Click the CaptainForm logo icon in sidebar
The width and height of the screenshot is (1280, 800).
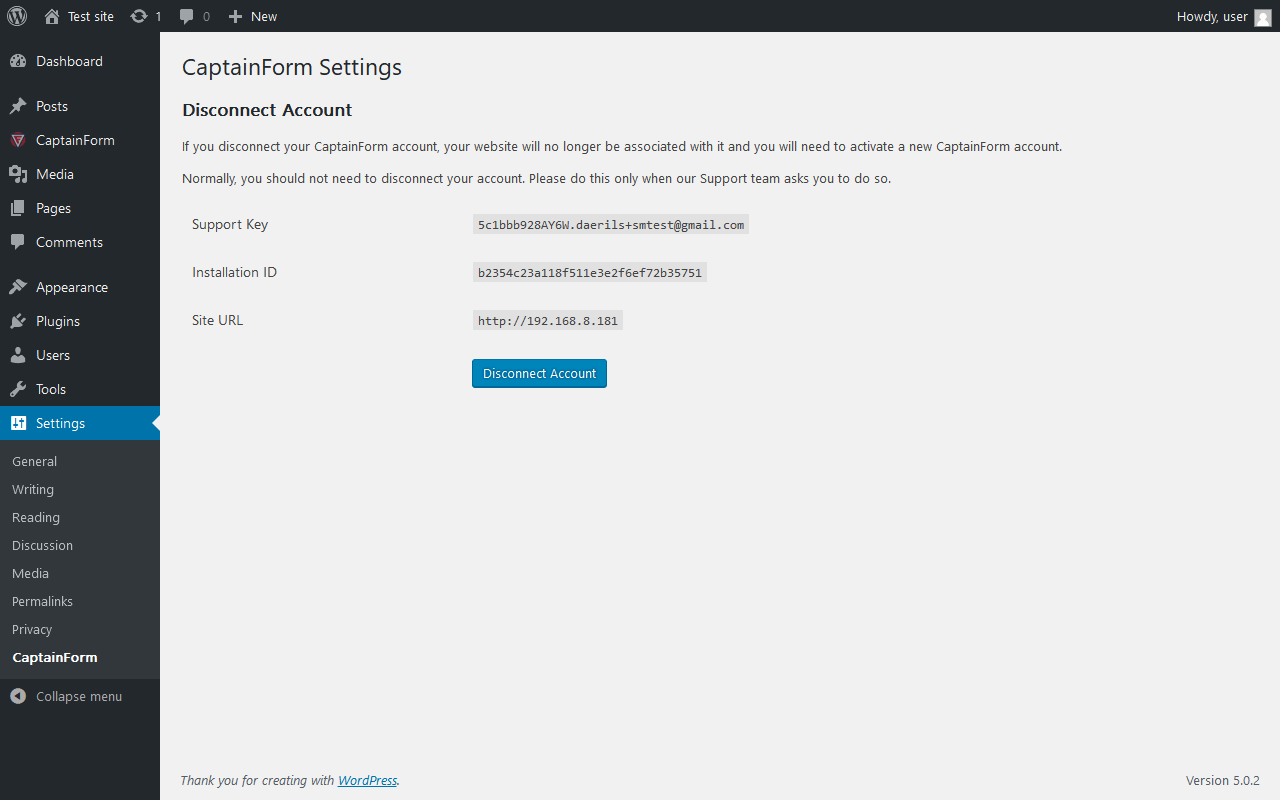pyautogui.click(x=18, y=140)
